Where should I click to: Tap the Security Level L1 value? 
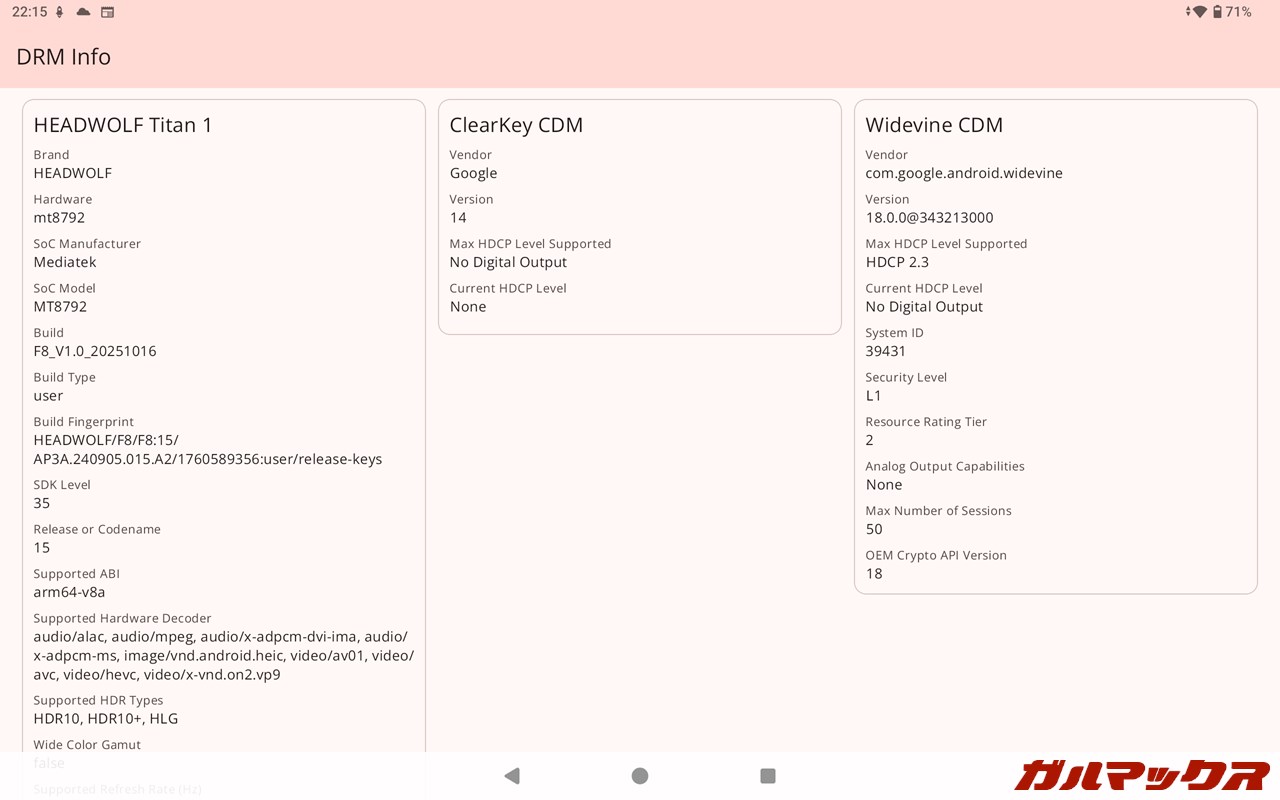coord(874,396)
